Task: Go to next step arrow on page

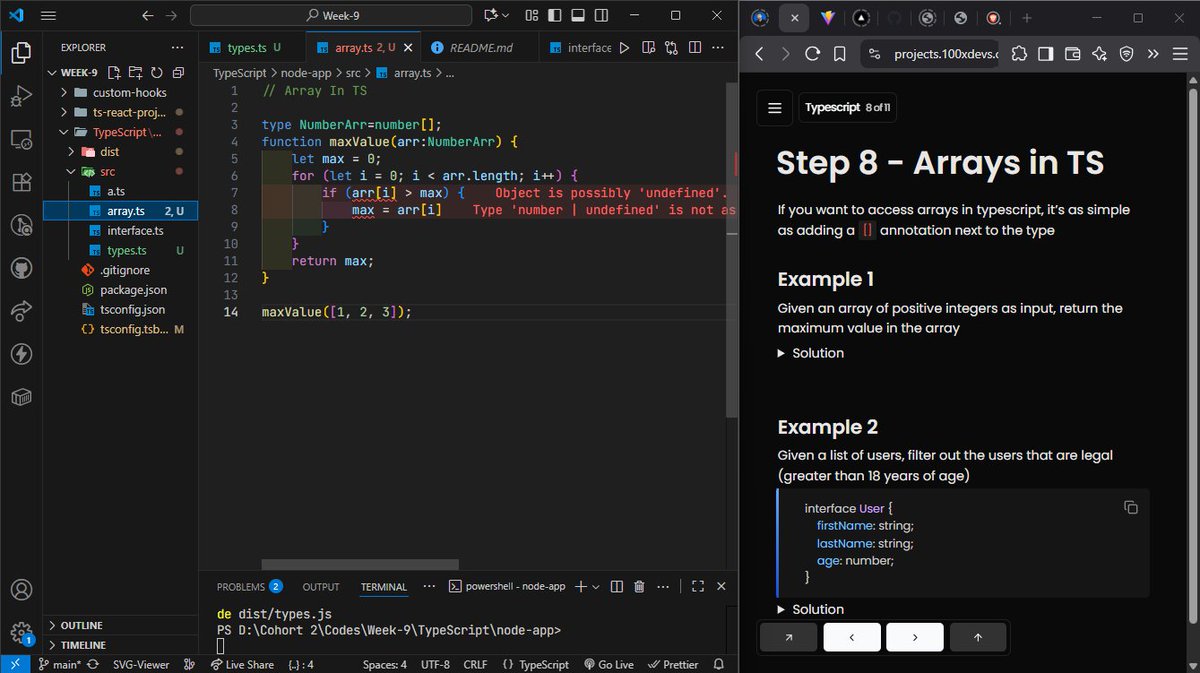Action: (x=915, y=637)
